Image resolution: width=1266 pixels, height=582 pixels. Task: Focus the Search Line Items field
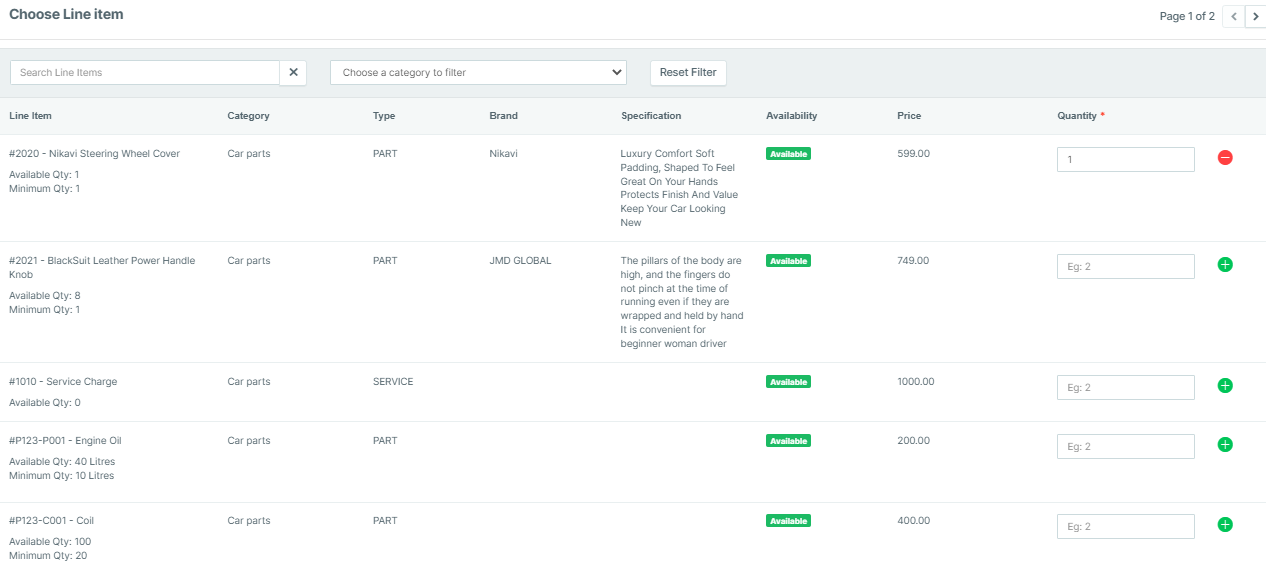145,73
